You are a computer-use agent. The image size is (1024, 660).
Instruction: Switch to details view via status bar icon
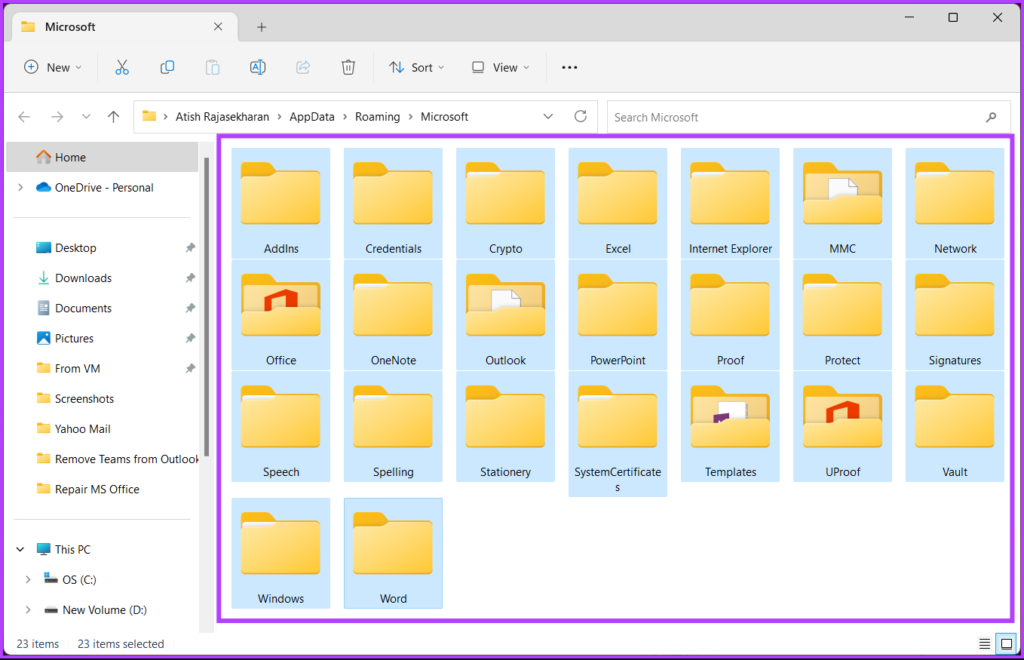click(x=984, y=643)
